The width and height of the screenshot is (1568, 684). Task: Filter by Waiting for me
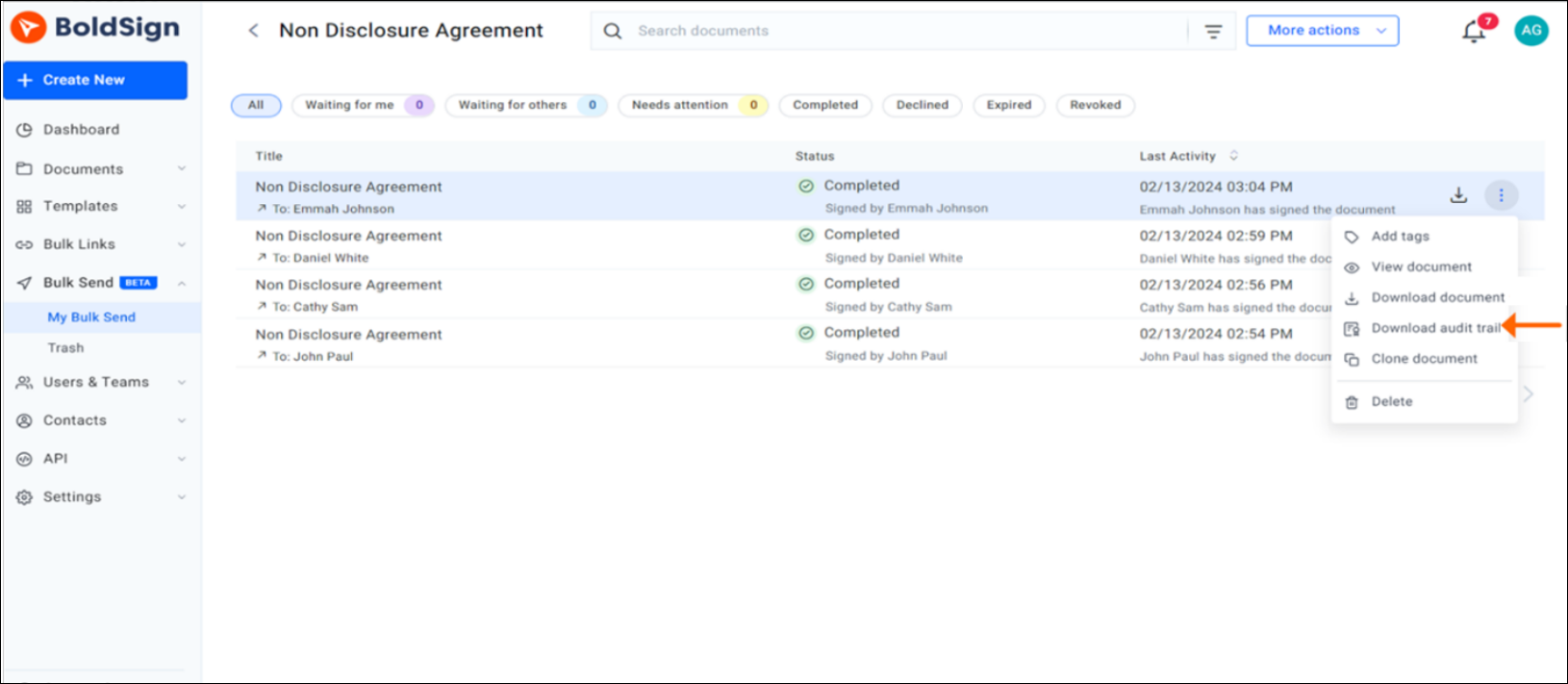coord(363,106)
